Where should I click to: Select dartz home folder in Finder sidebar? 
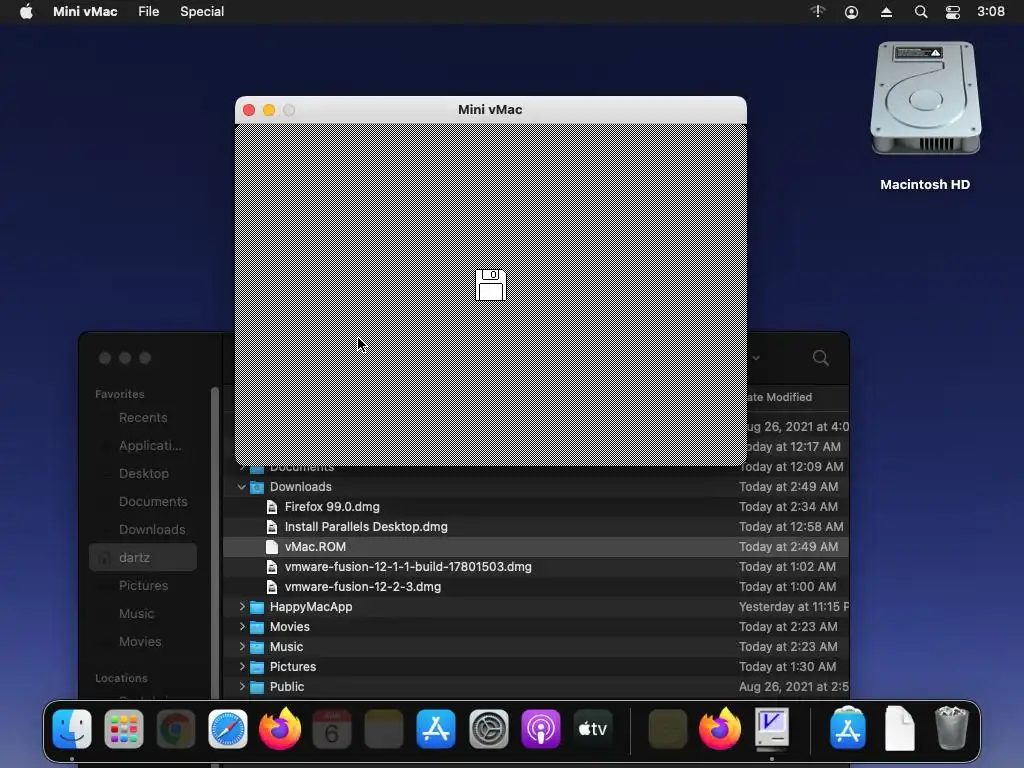pos(142,558)
